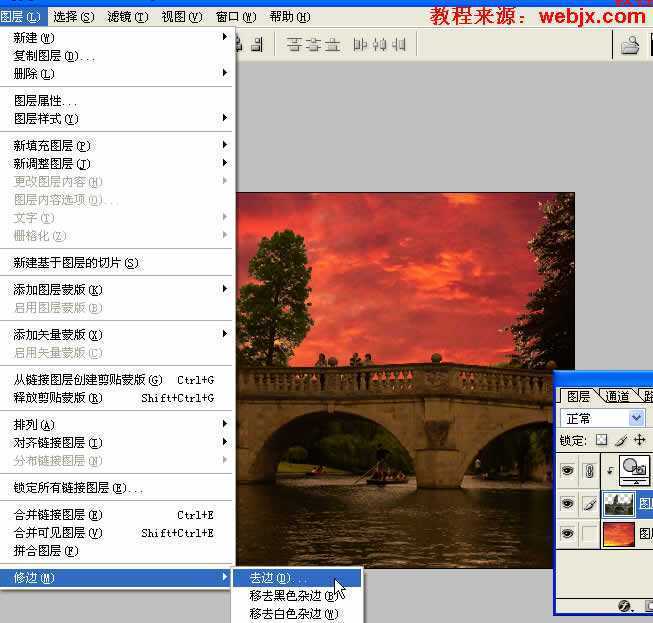653x623 pixels.
Task: Expand the 图层样式 (Y) submenu arrow
Action: (x=224, y=118)
